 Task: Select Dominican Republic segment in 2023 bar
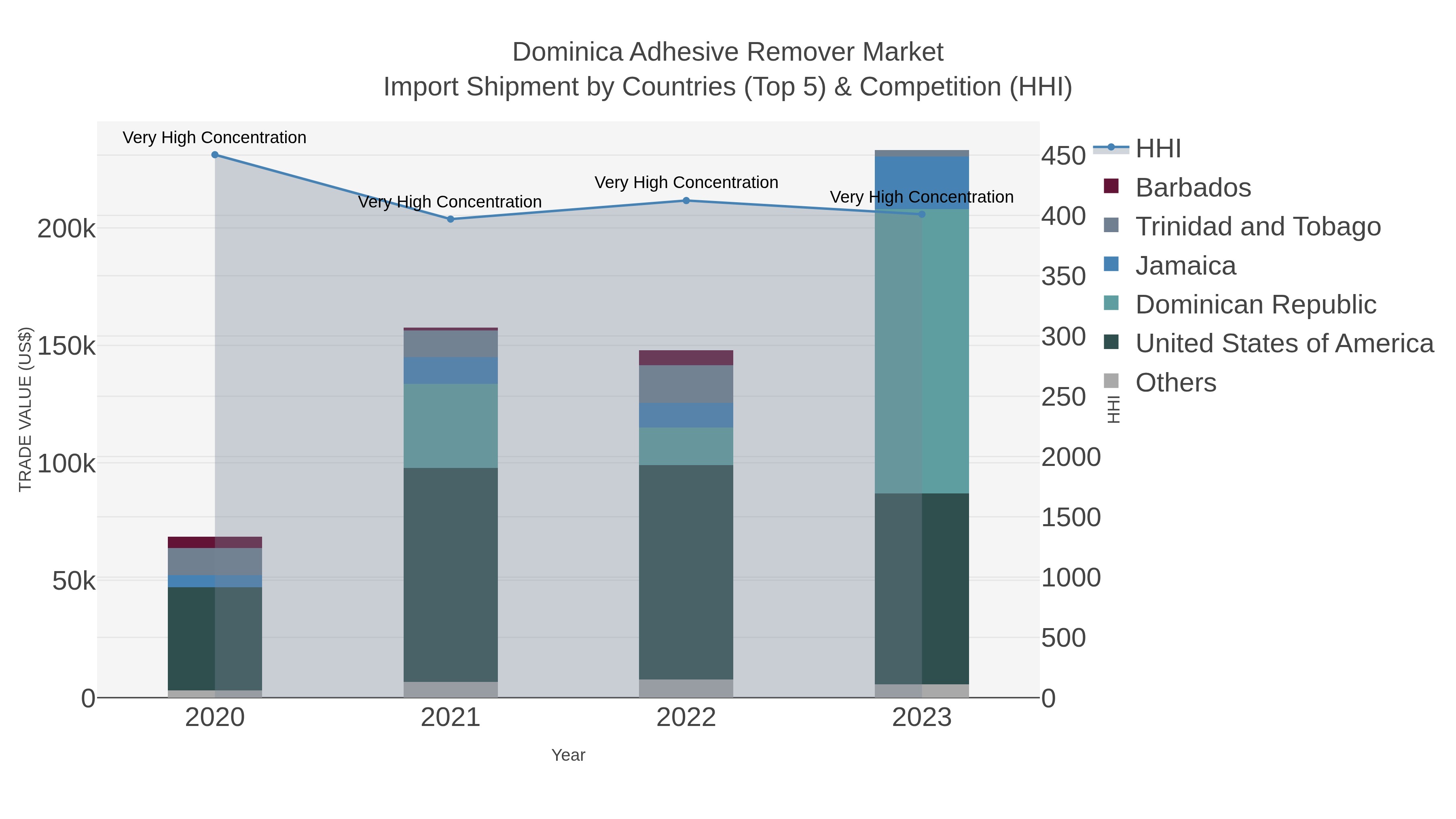click(922, 351)
